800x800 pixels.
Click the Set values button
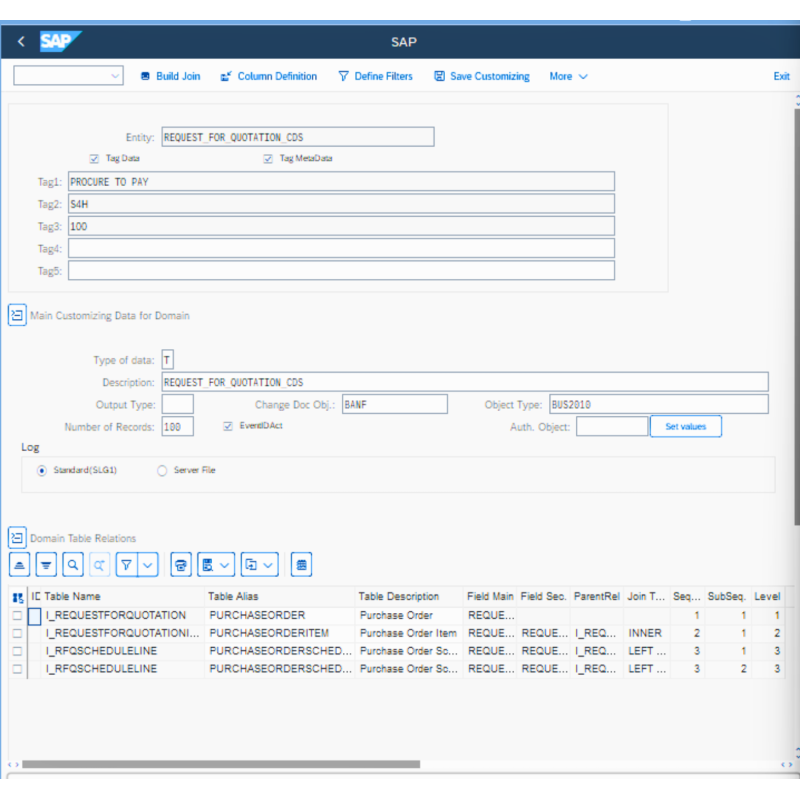pyautogui.click(x=685, y=426)
